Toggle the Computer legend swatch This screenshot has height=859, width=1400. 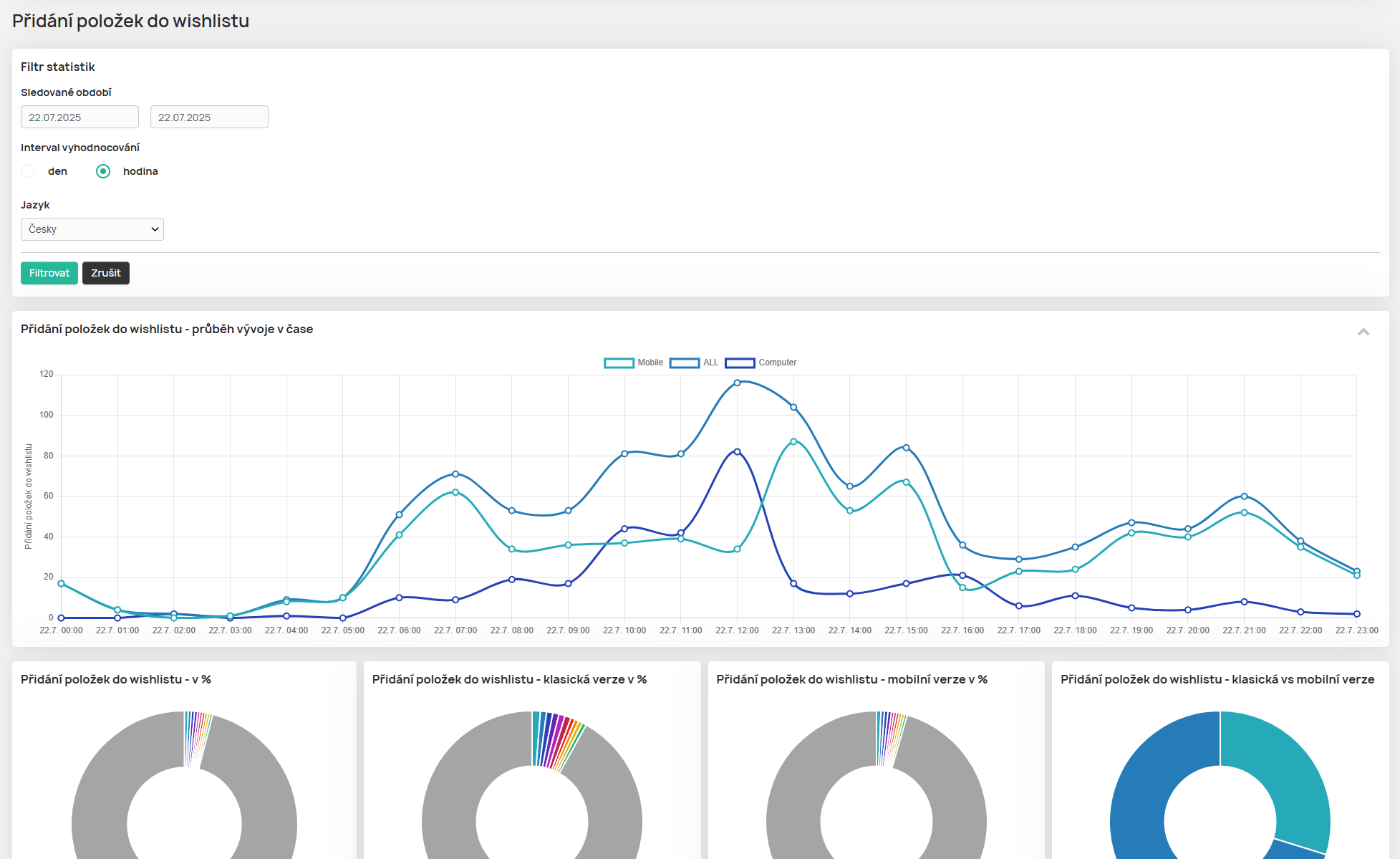tap(740, 363)
